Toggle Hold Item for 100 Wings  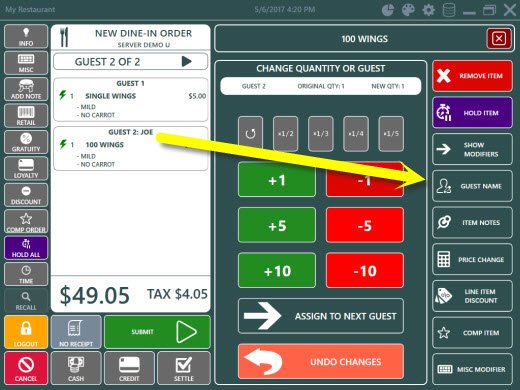(x=472, y=113)
